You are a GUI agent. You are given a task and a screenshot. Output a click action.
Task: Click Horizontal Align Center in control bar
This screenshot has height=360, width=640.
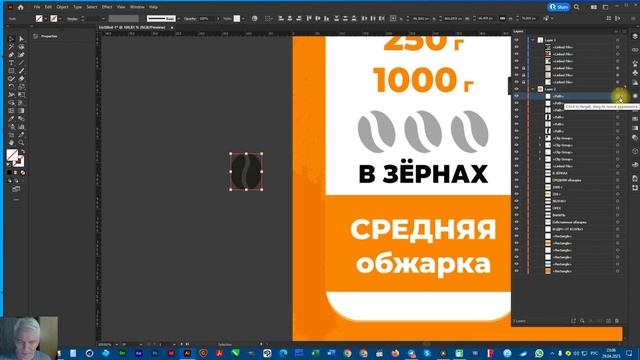click(290, 18)
